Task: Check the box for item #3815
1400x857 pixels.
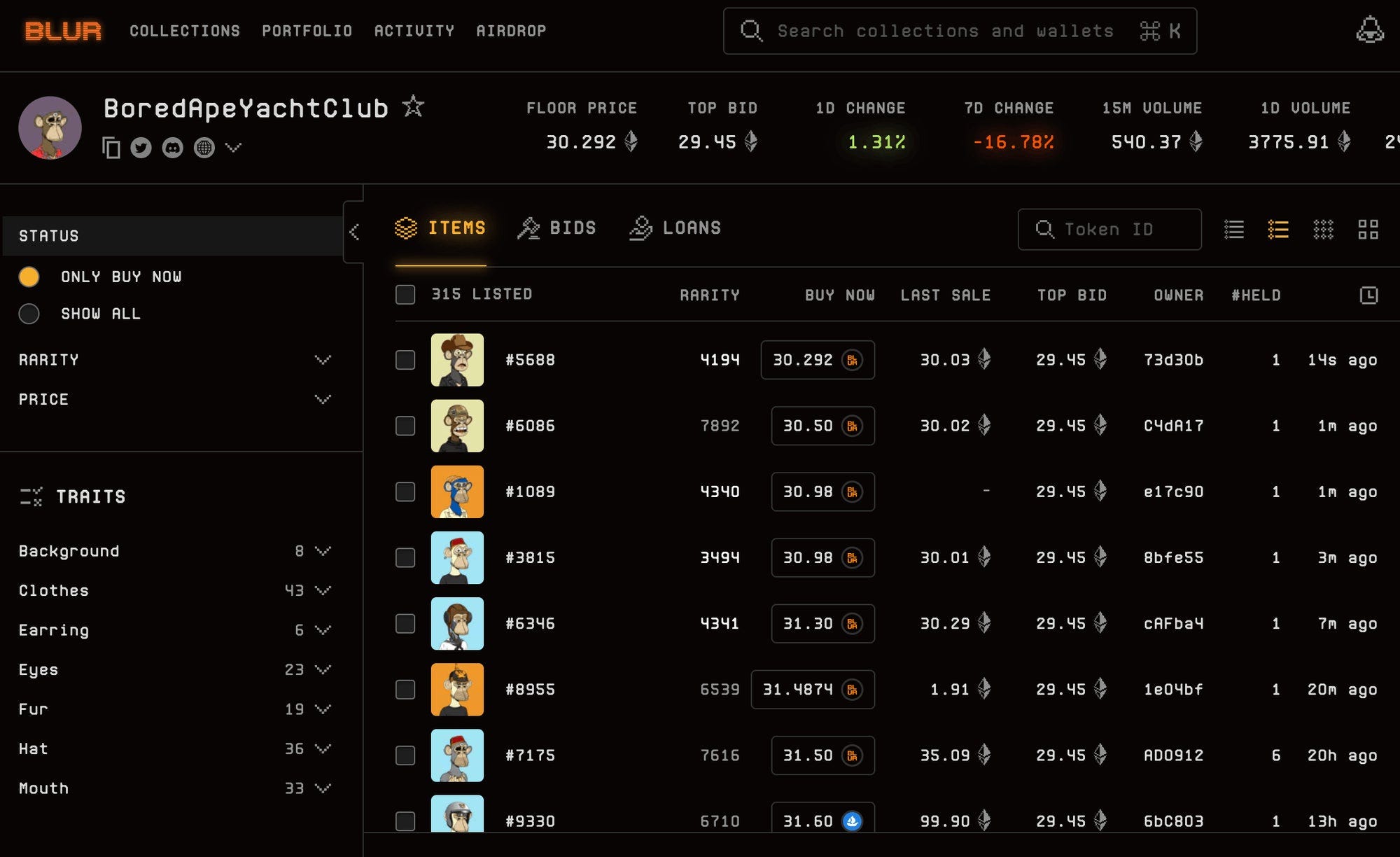Action: click(x=405, y=557)
